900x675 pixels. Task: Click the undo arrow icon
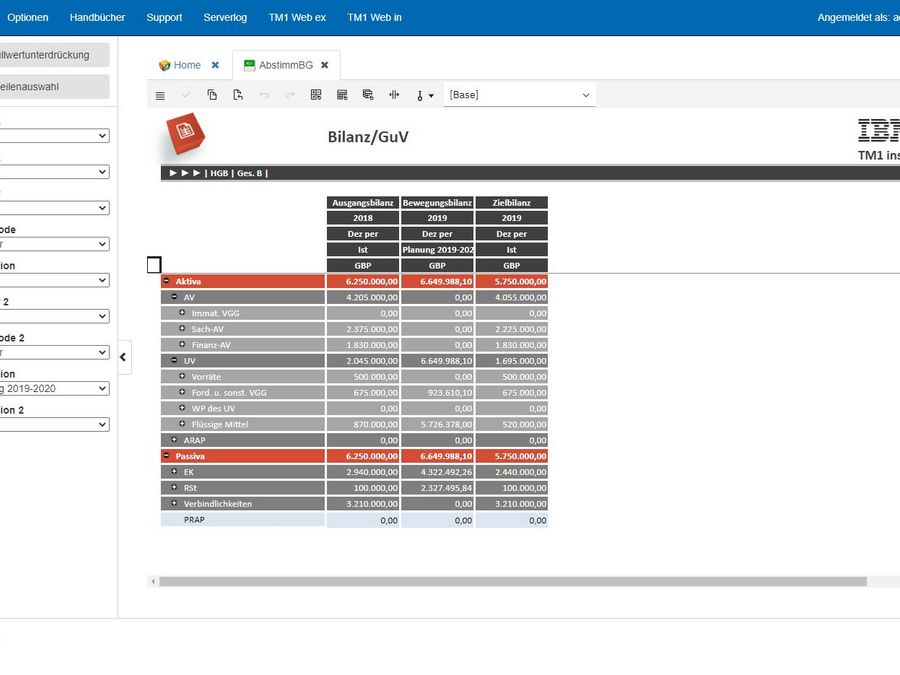[x=264, y=95]
